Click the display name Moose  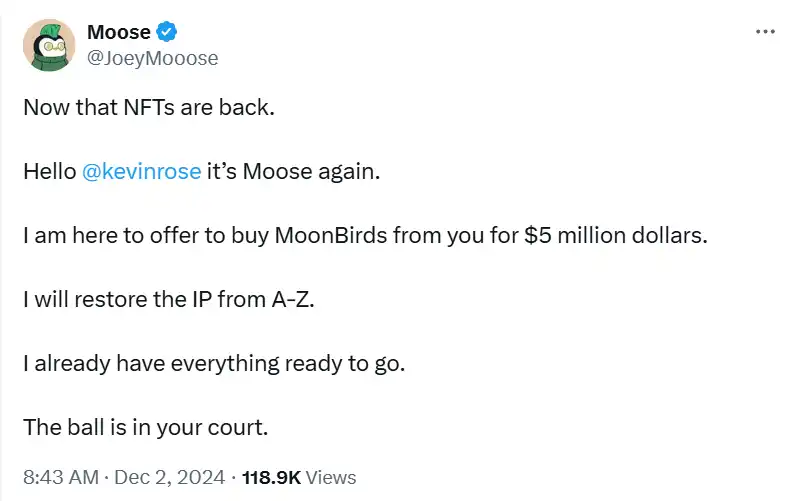coord(119,33)
